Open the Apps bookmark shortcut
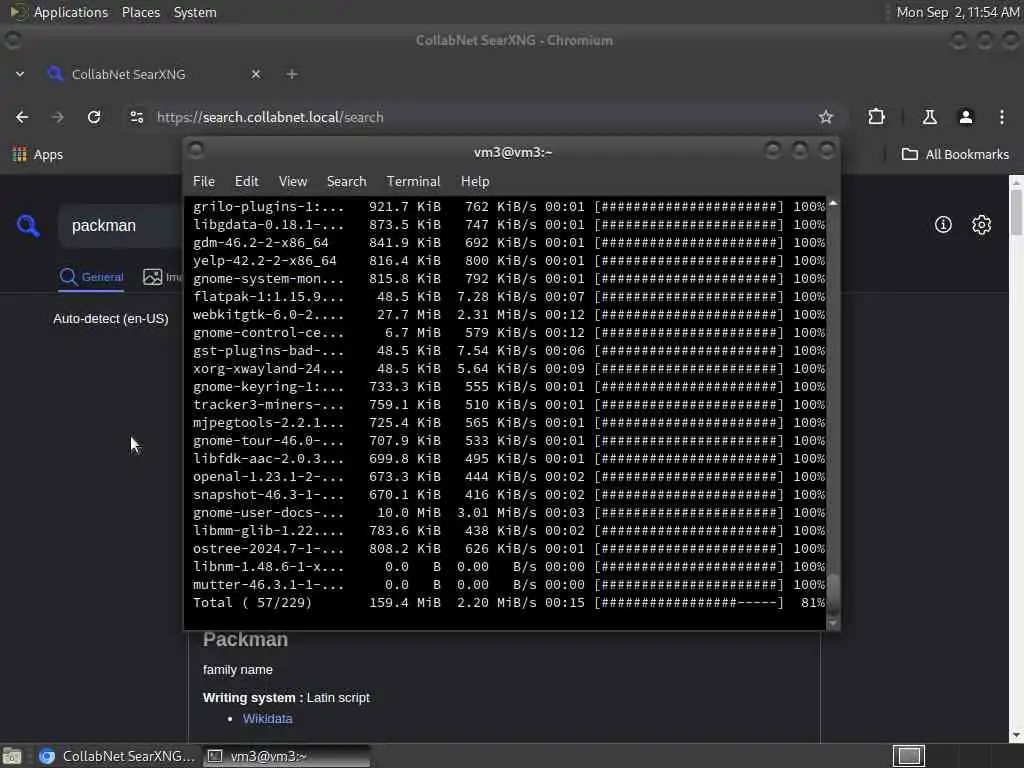This screenshot has height=768, width=1024. click(x=38, y=154)
